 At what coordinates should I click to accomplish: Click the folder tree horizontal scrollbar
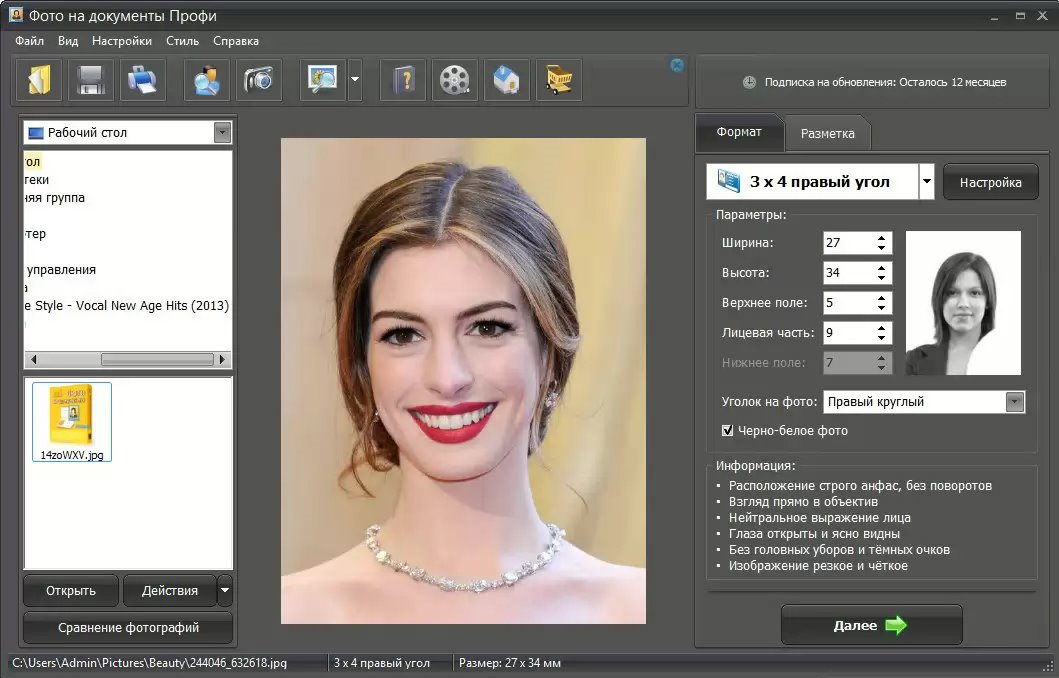(156, 359)
